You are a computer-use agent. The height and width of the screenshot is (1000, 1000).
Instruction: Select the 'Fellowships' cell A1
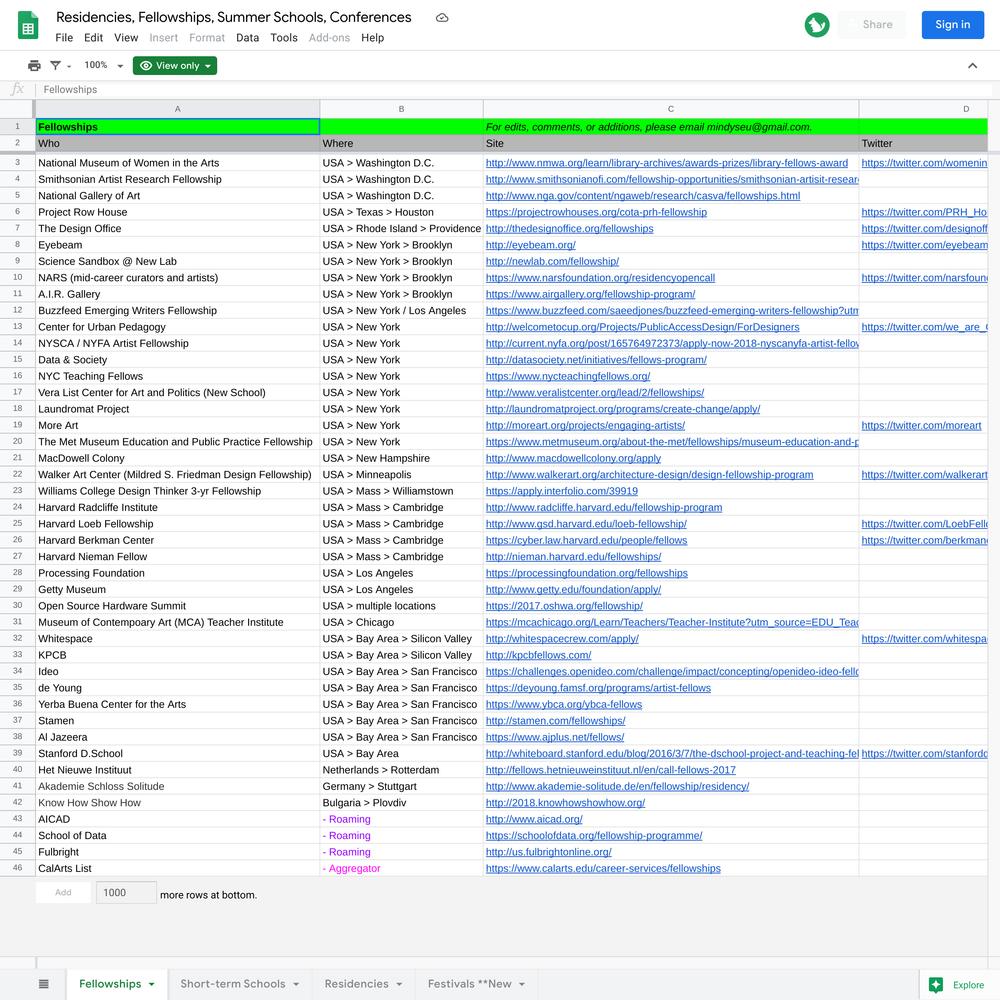tap(177, 127)
